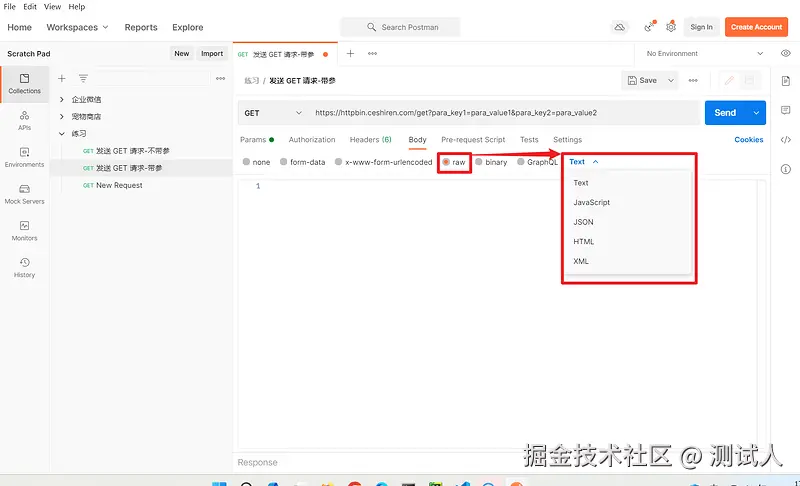Click the Sign In button
800x486 pixels.
[x=702, y=27]
